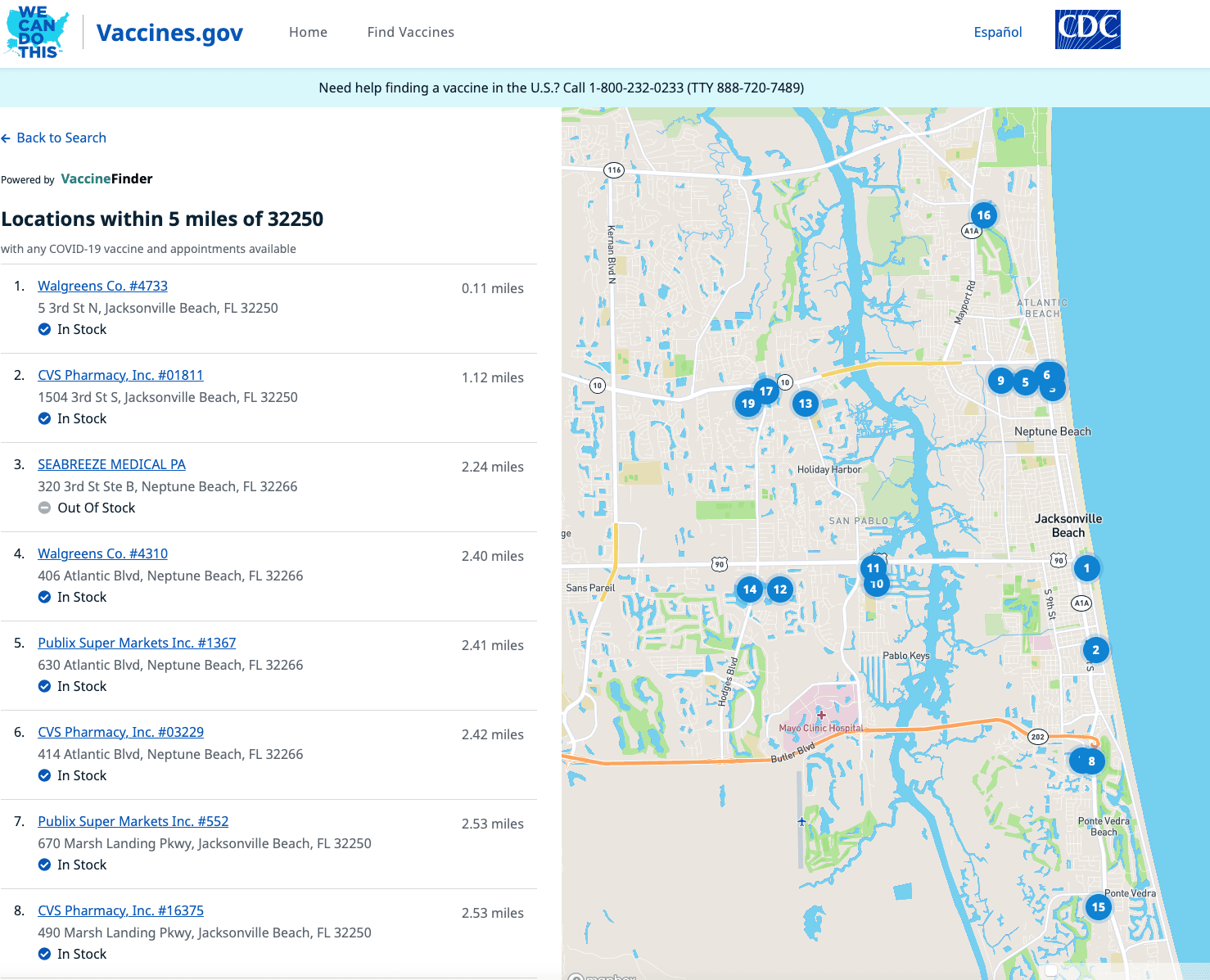The height and width of the screenshot is (980, 1210).
Task: Open SEABREEZE MEDICAL PA listing
Action: coord(111,464)
